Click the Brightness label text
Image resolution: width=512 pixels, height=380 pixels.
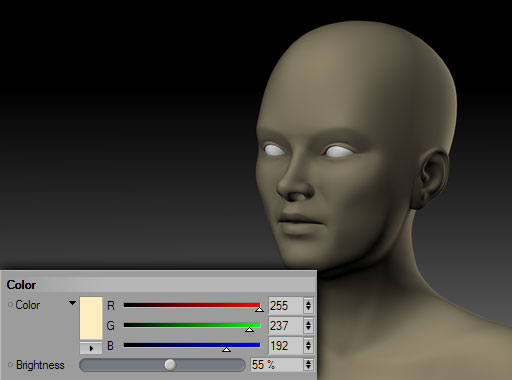[x=40, y=365]
